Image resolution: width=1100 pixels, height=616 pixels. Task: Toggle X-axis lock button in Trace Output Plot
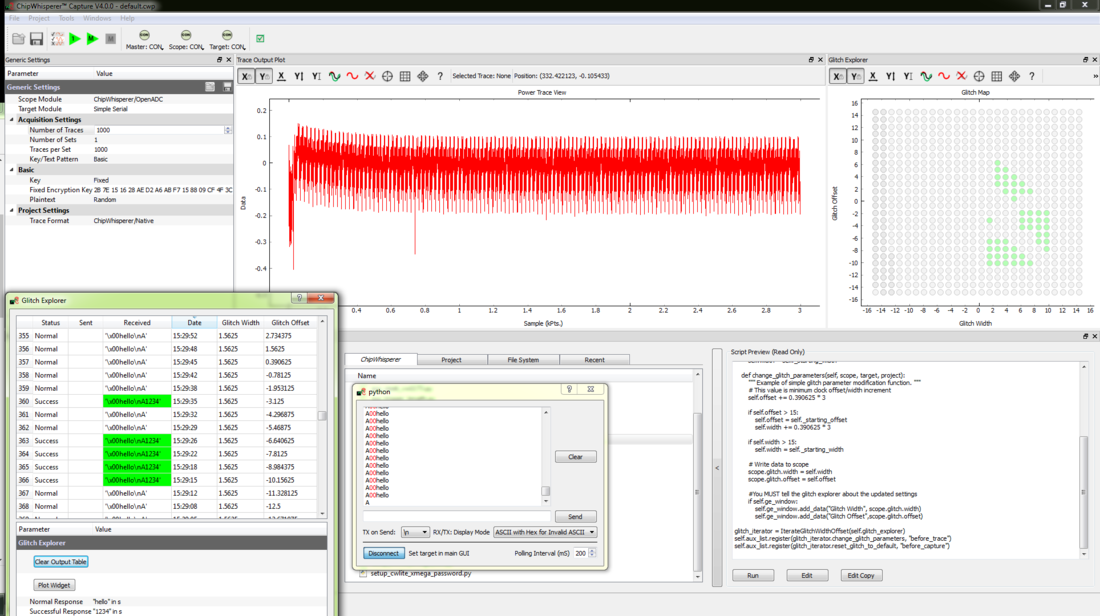(246, 76)
